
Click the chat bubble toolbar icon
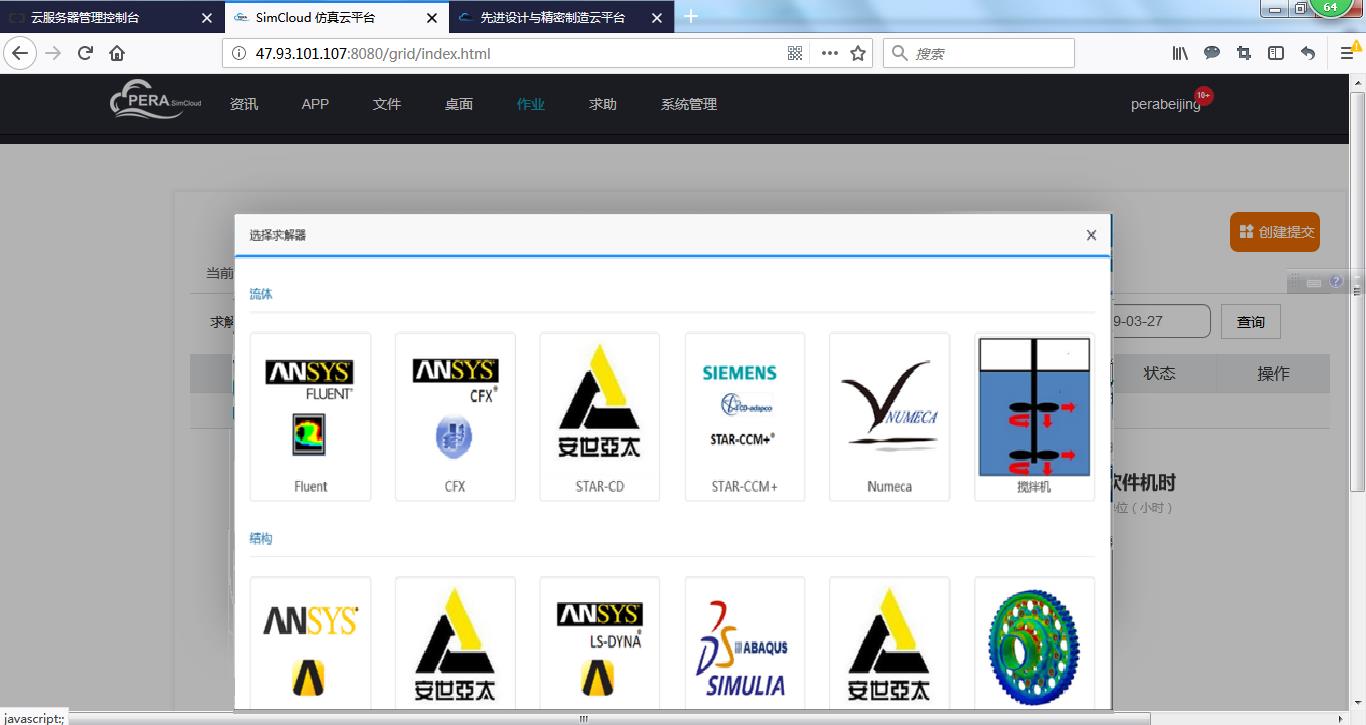click(1212, 53)
